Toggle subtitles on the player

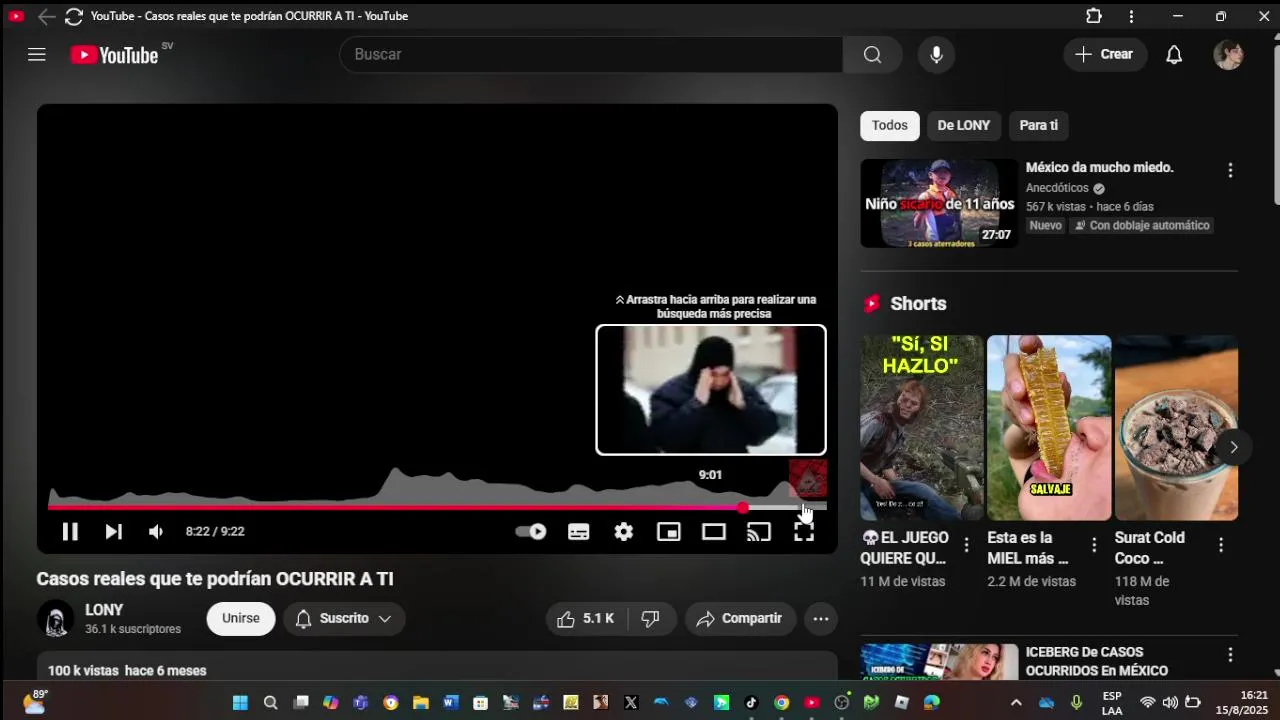point(578,532)
